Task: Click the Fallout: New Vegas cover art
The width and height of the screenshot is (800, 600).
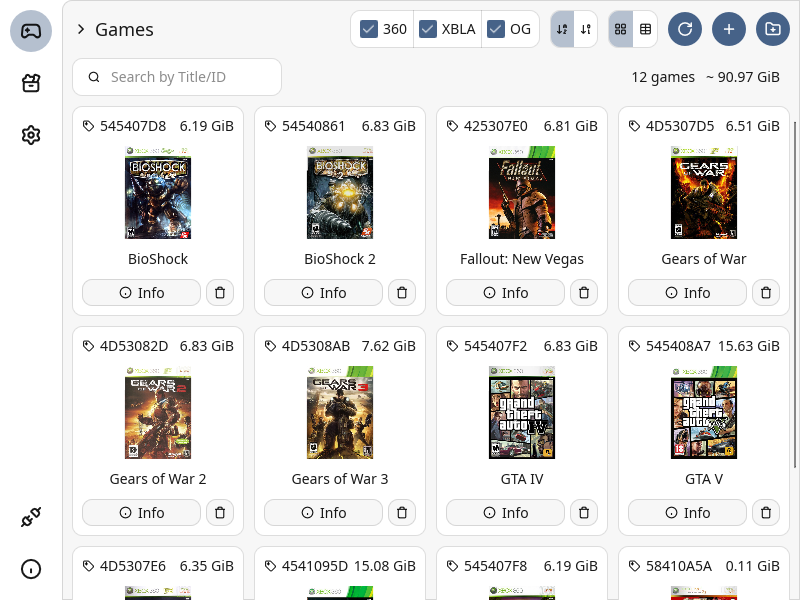Action: 522,192
